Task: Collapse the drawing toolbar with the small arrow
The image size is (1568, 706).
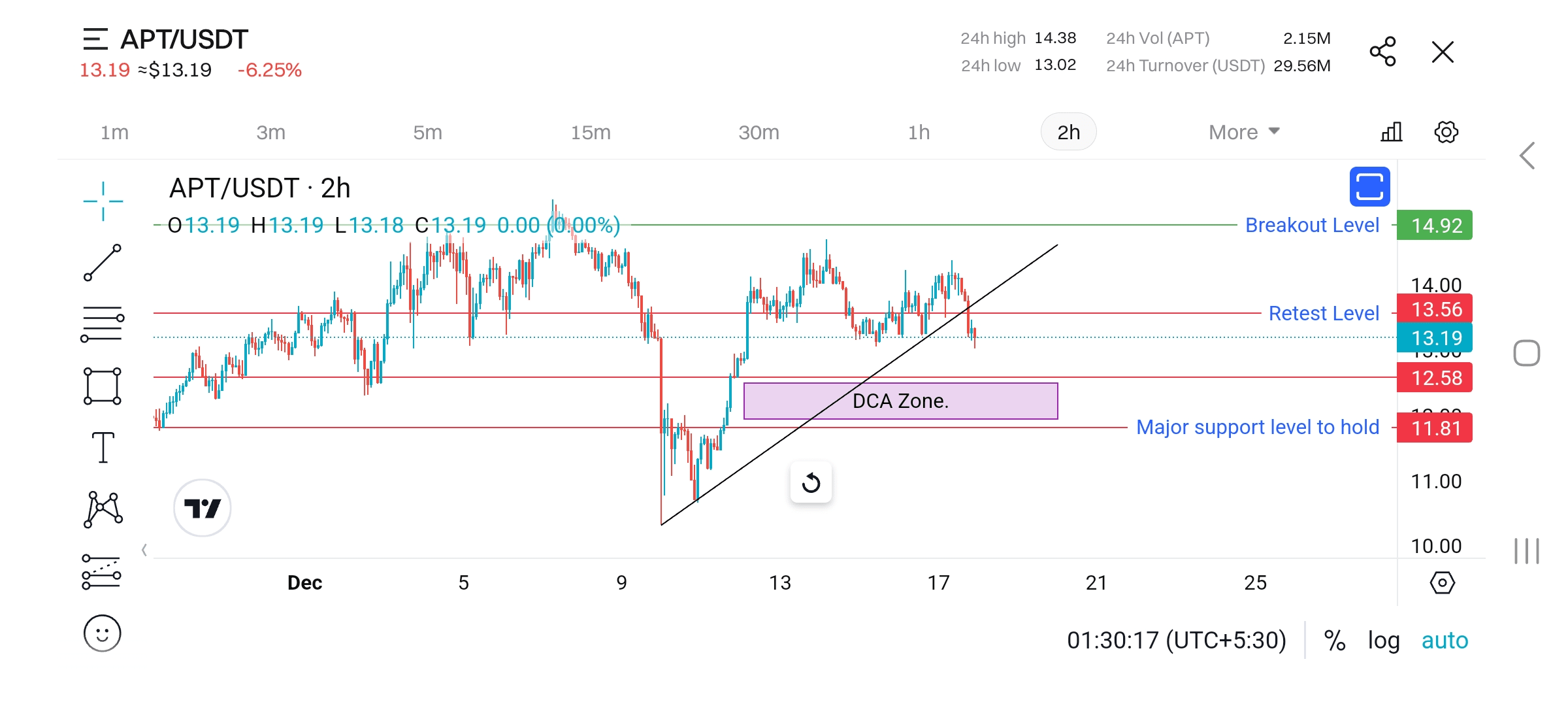Action: click(x=144, y=550)
